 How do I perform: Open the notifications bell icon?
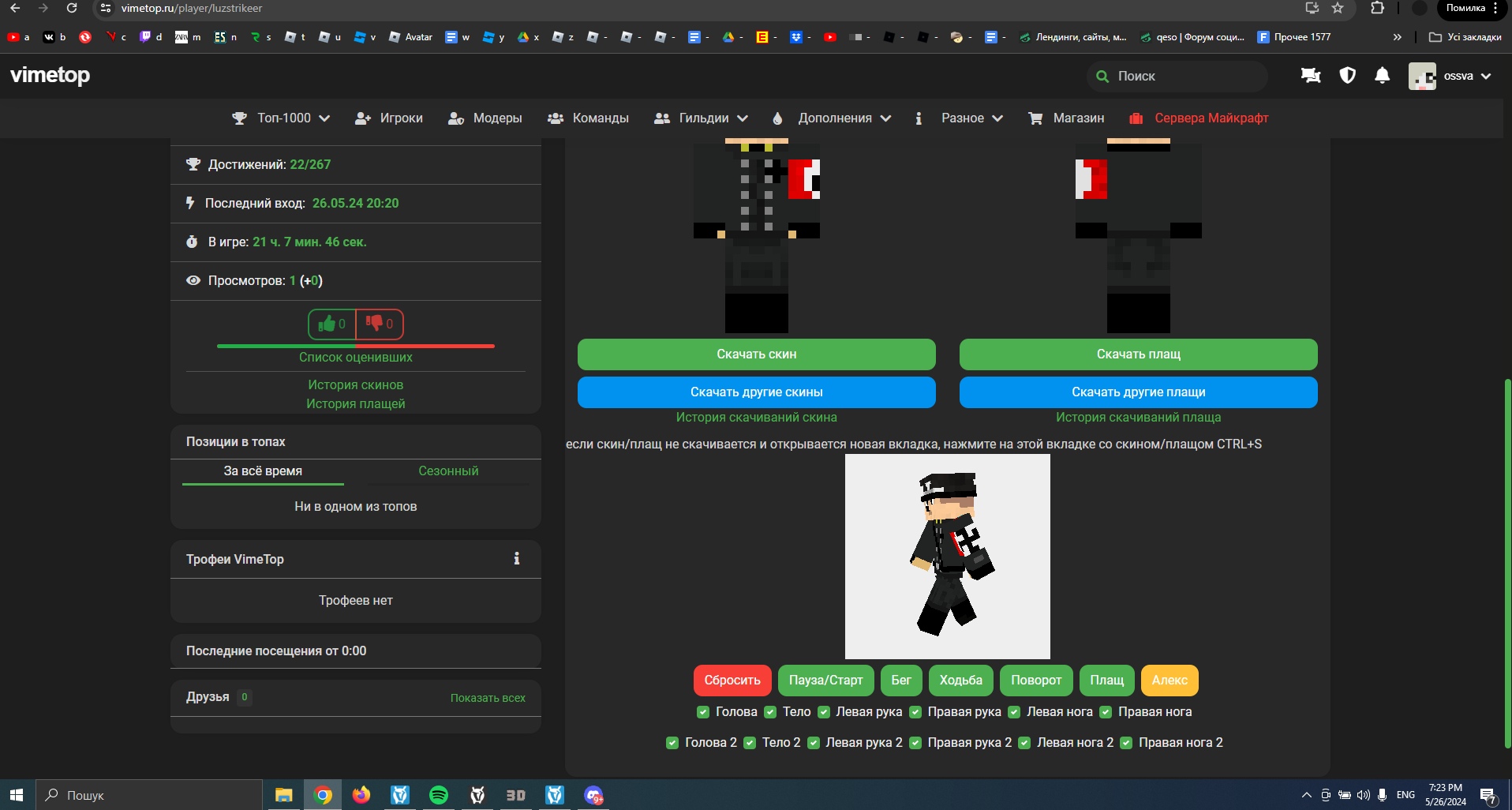(1382, 76)
